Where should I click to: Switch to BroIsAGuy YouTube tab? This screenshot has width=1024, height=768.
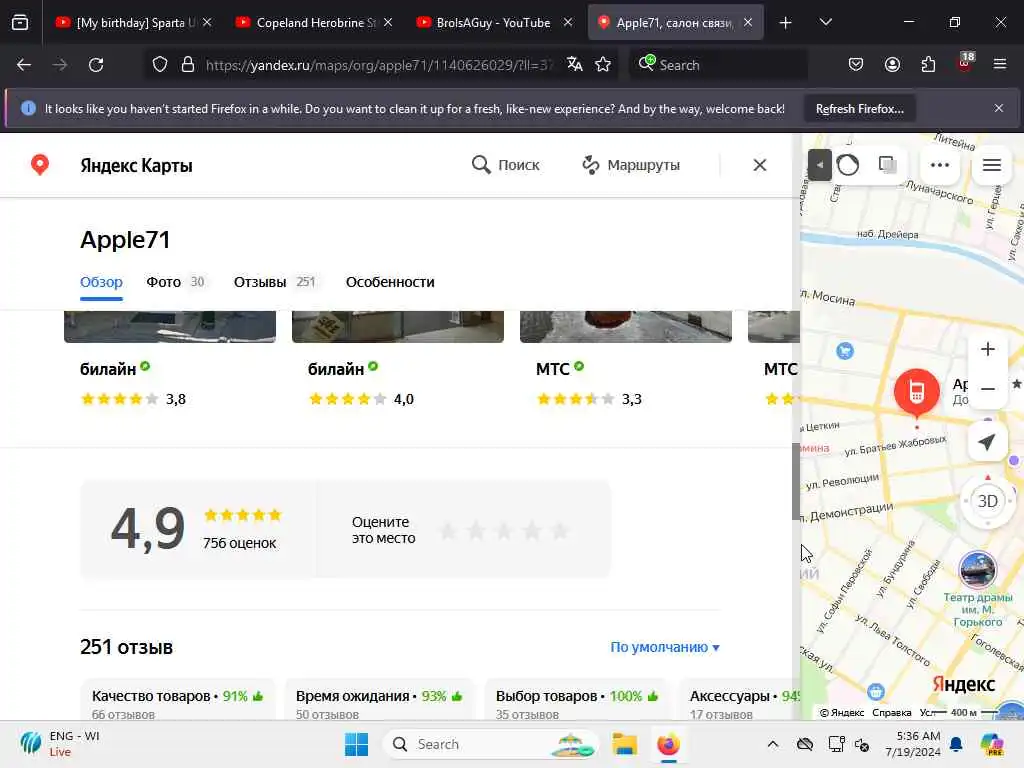click(493, 22)
